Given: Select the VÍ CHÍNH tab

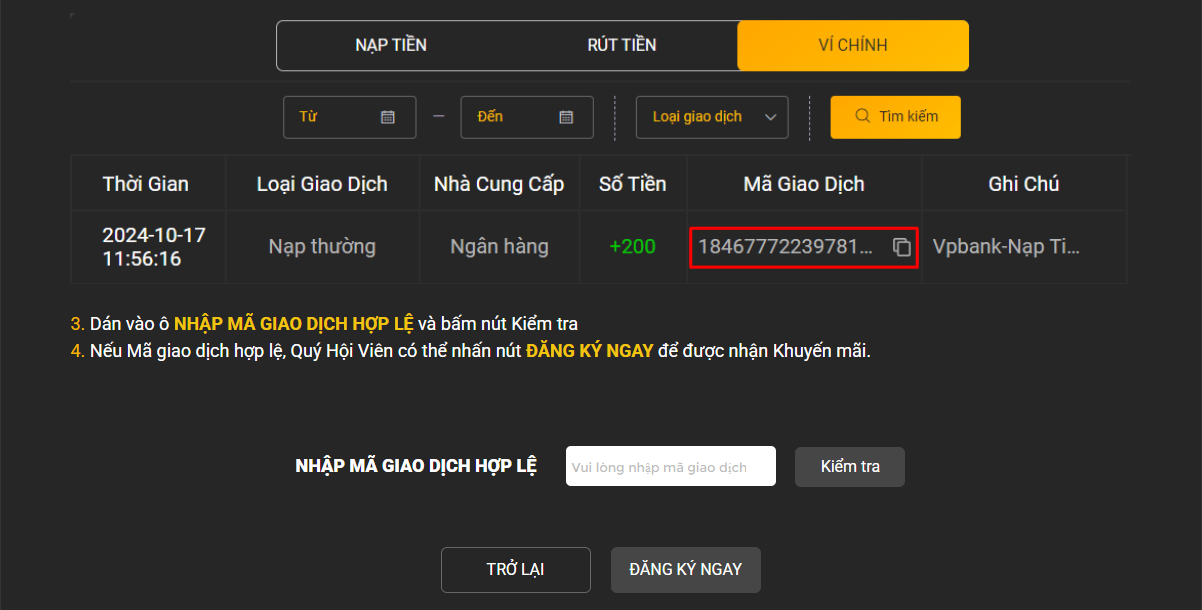Looking at the screenshot, I should [x=852, y=45].
